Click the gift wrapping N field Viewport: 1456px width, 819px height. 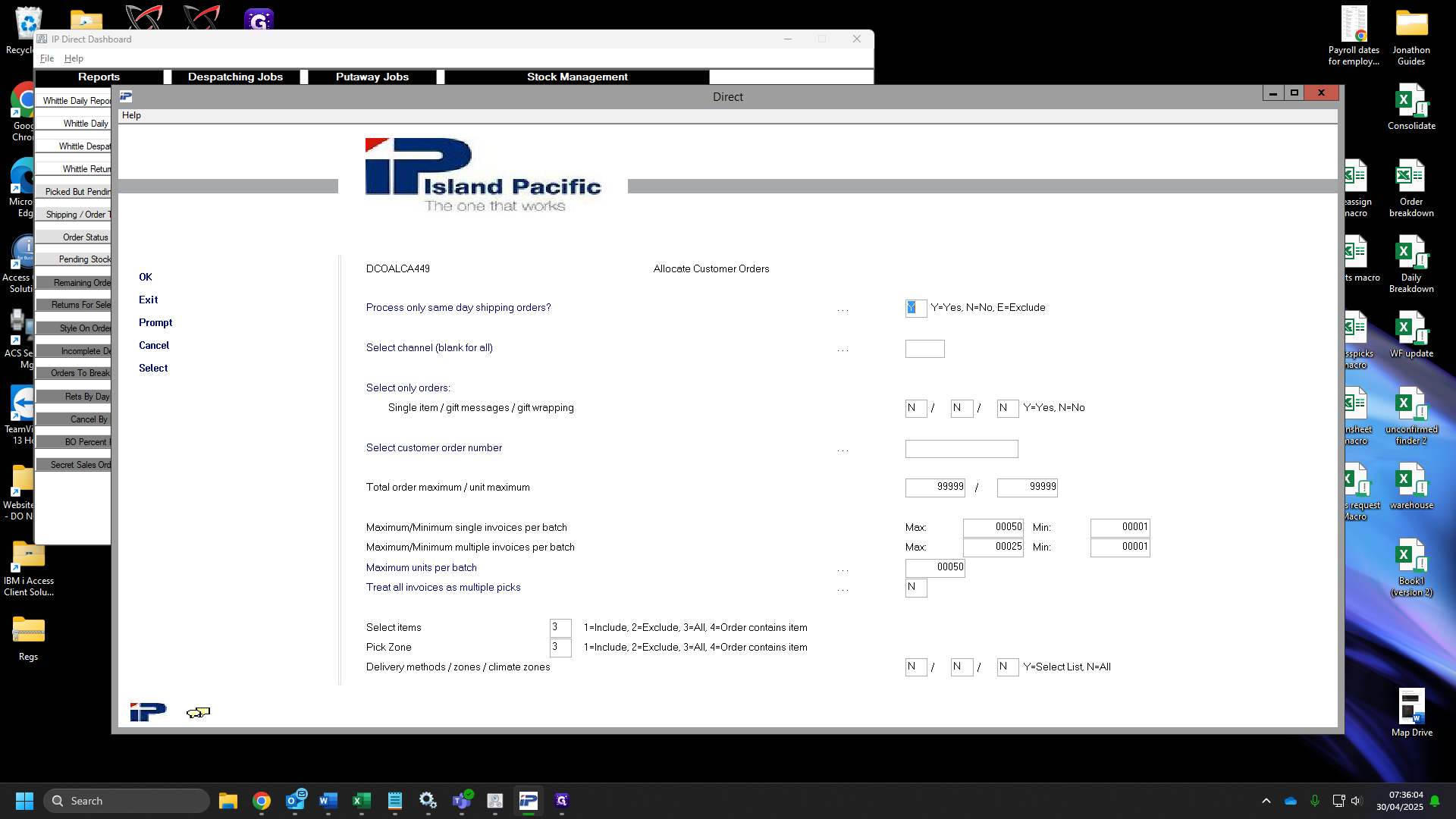click(x=1008, y=408)
